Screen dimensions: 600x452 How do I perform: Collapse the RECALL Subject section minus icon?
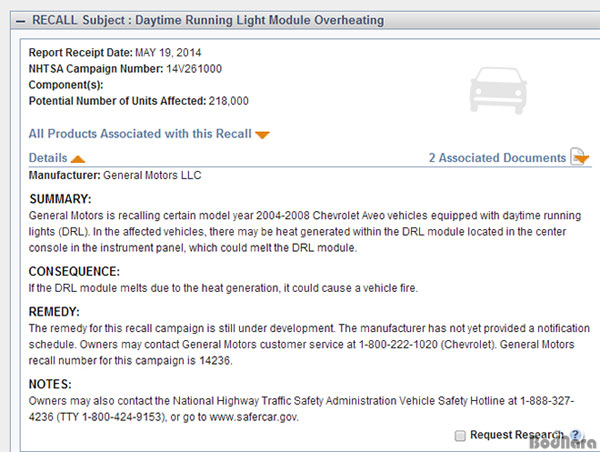[x=21, y=21]
